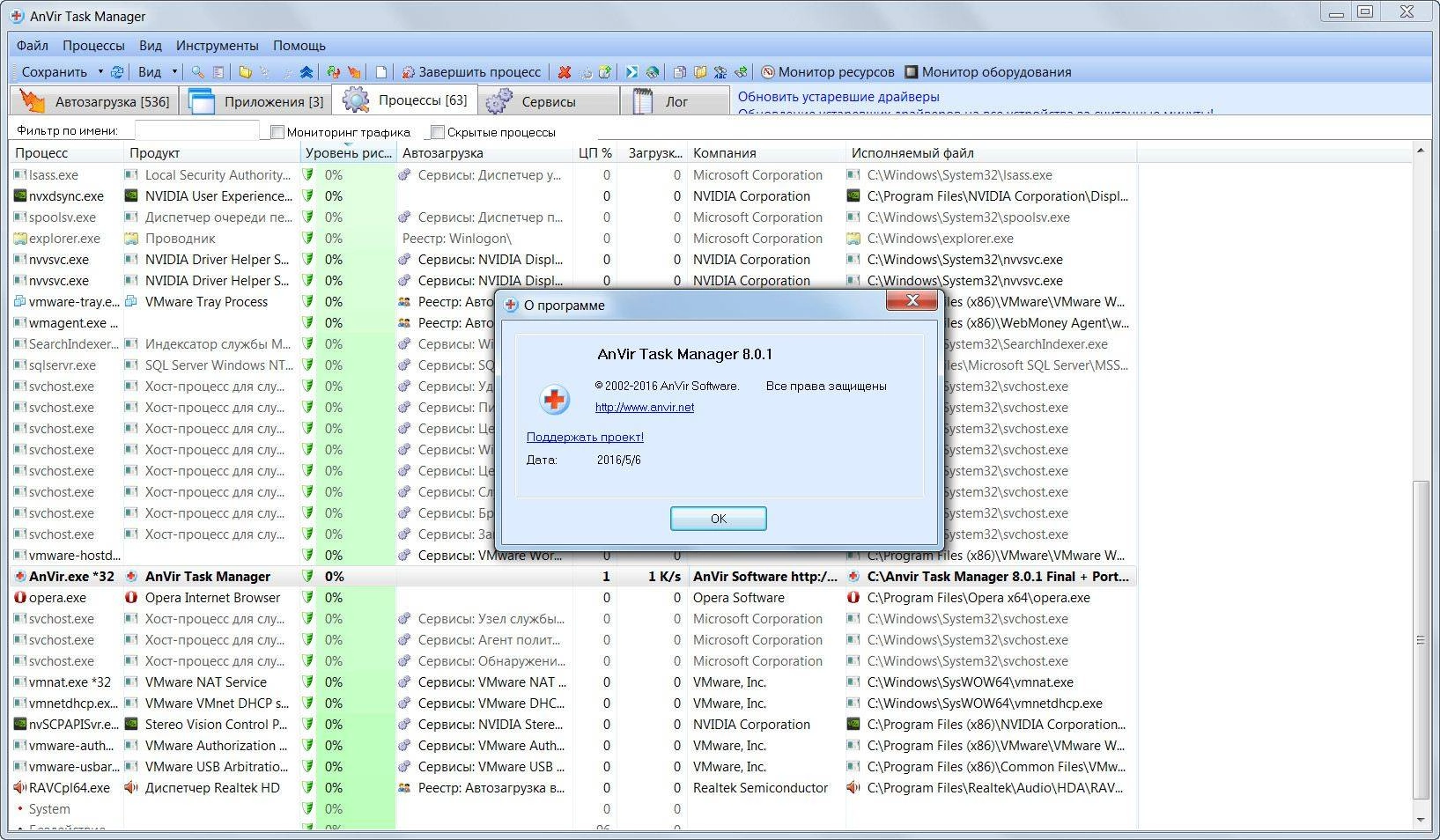Image resolution: width=1440 pixels, height=840 pixels.
Task: Click the page copy icon before the book icon
Action: [x=679, y=72]
